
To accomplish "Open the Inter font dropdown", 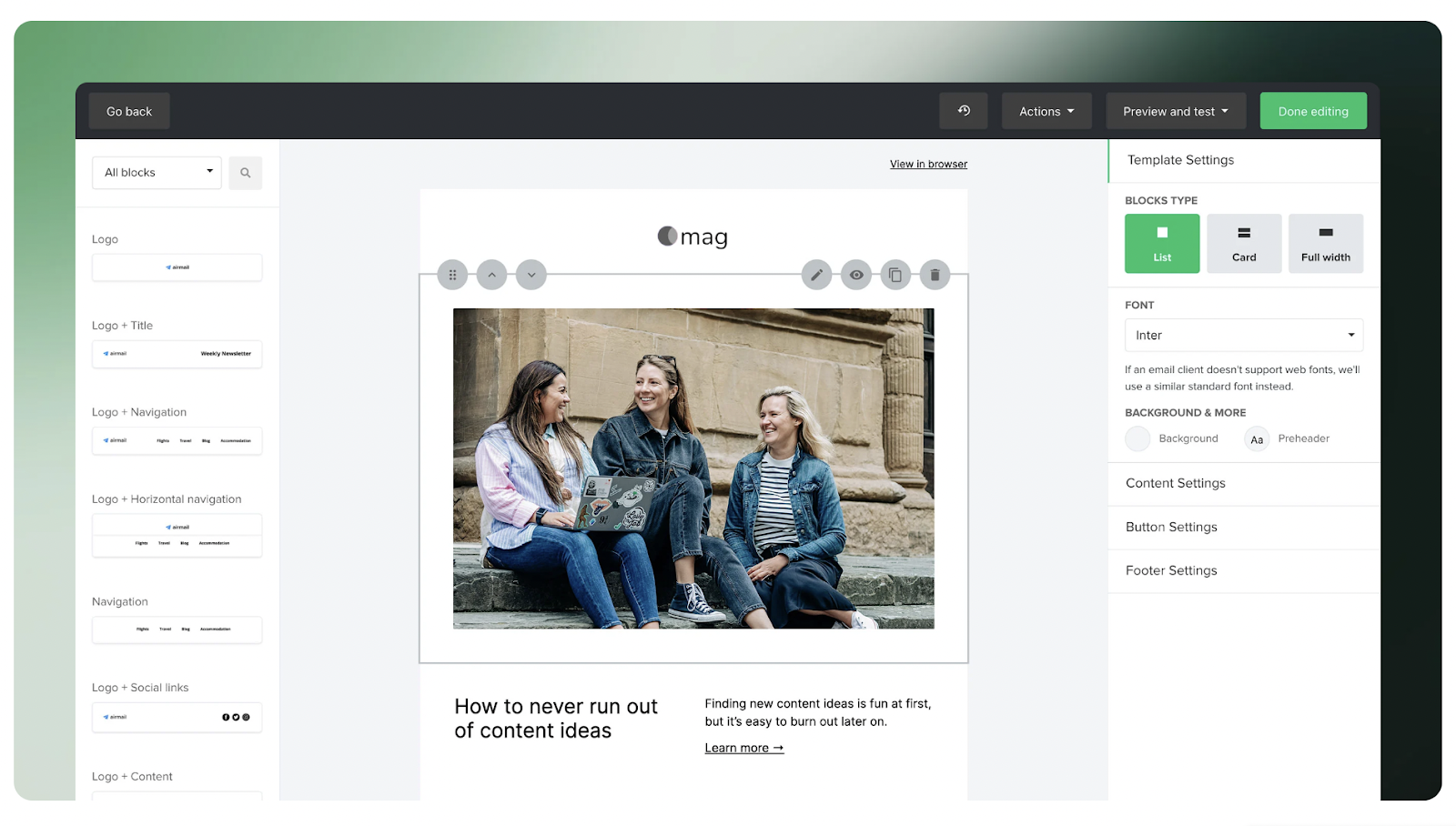I will coord(1244,335).
